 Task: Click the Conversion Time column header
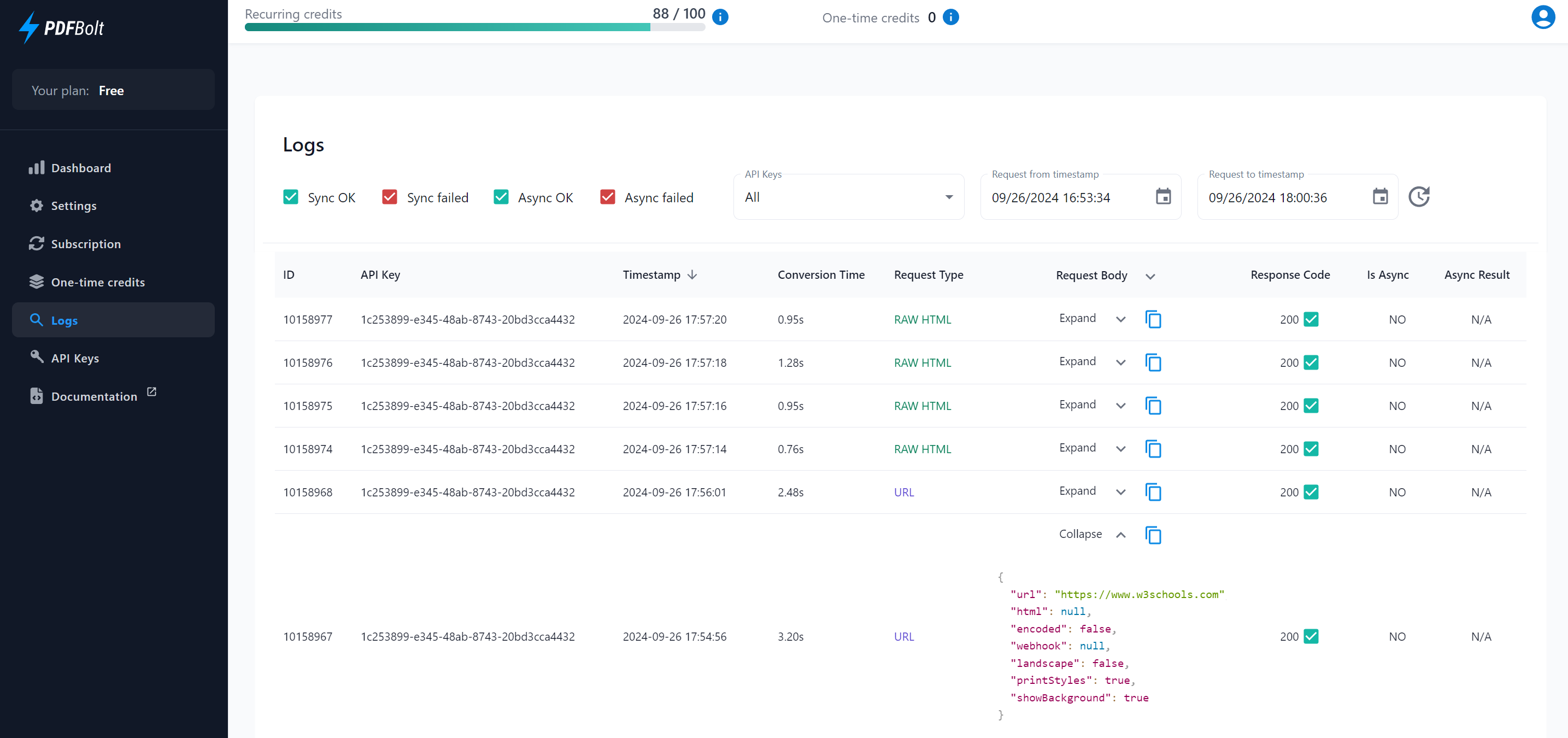point(820,274)
